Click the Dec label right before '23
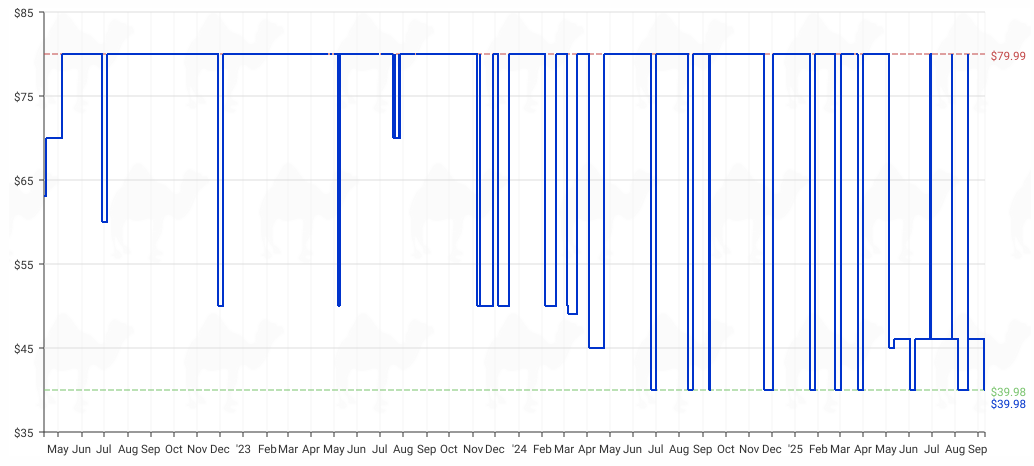The height and width of the screenshot is (466, 1034). [x=220, y=450]
